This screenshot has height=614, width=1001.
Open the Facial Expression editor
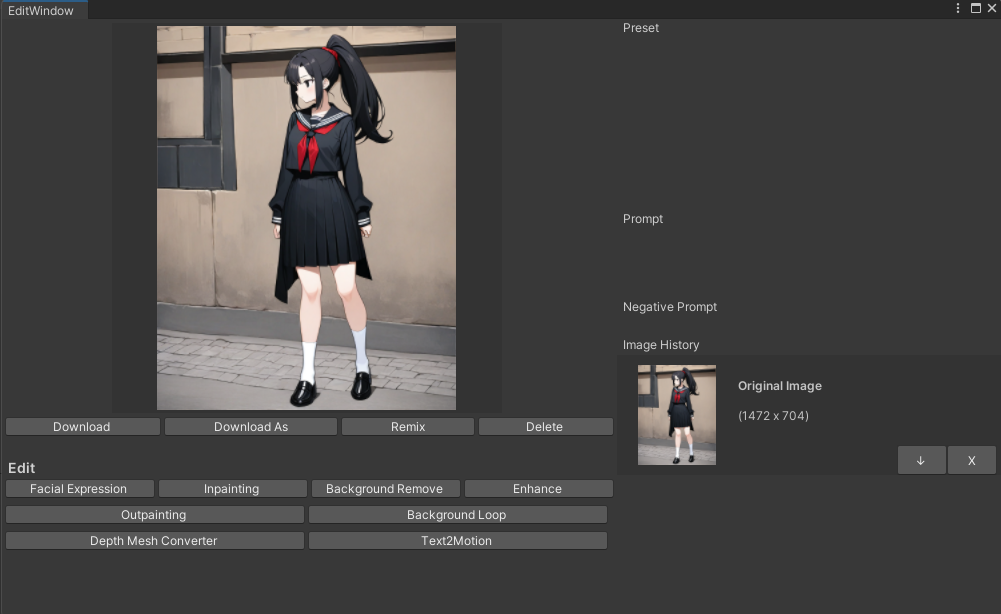coord(79,489)
